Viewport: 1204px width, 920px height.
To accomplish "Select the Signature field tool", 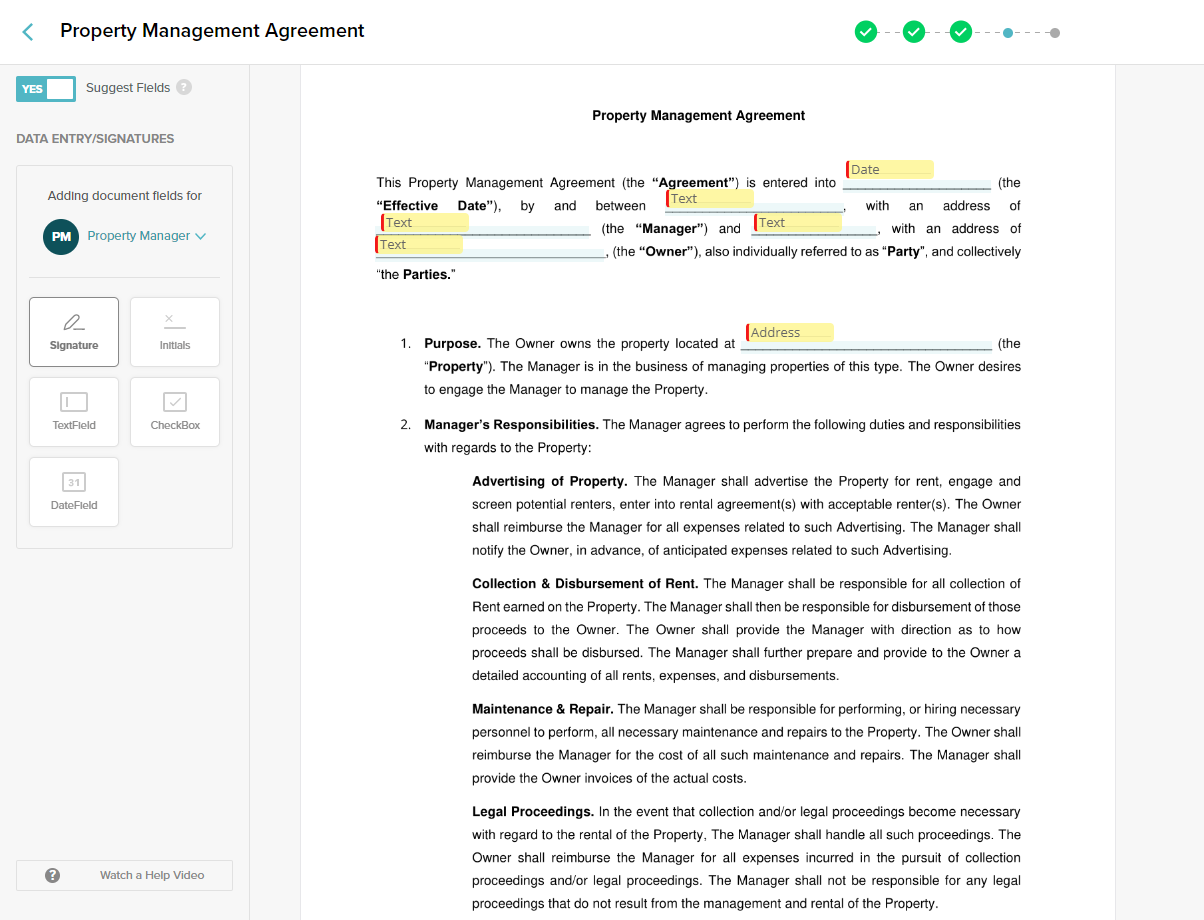I will (74, 331).
